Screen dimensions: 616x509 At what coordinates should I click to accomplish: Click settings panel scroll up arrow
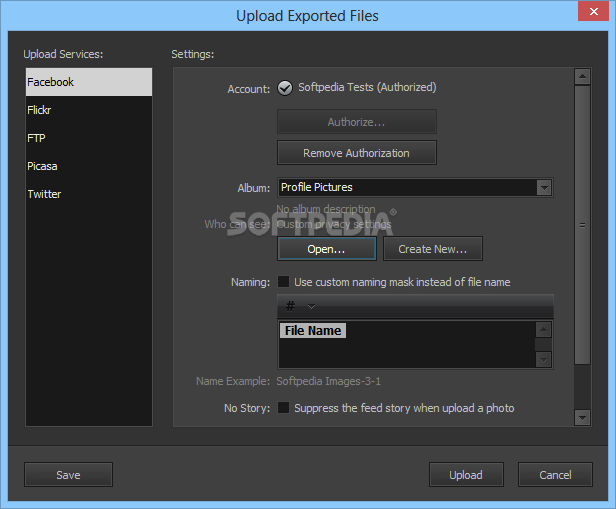coord(582,77)
